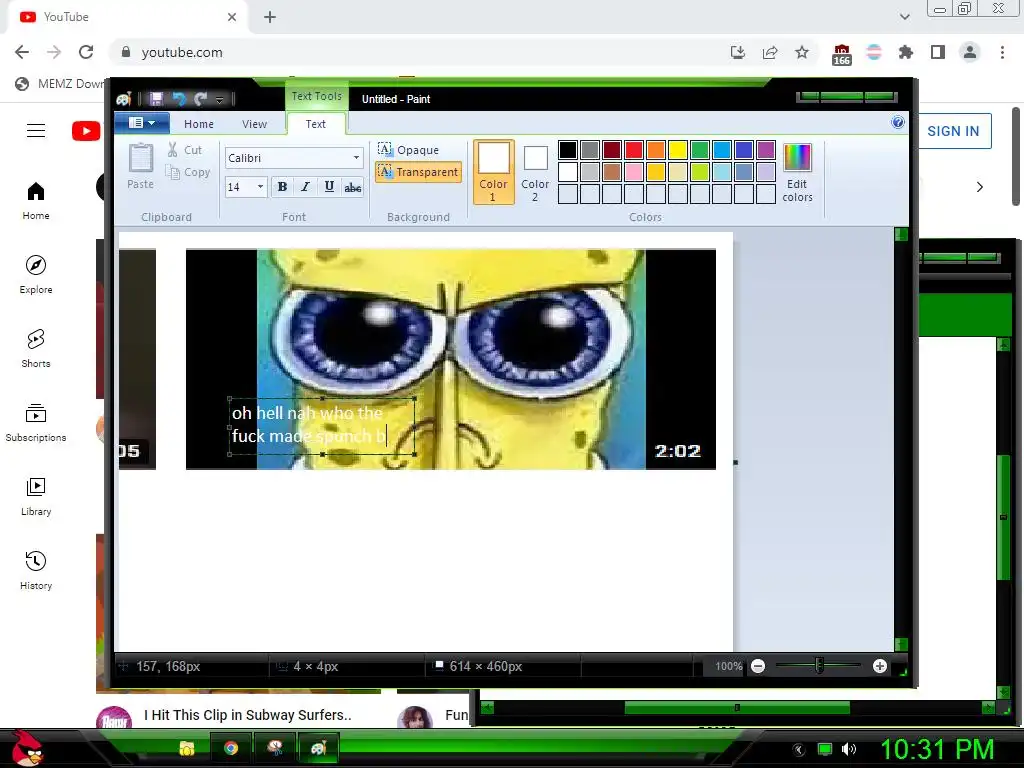Select Transparent background option
The image size is (1024, 768).
click(419, 172)
